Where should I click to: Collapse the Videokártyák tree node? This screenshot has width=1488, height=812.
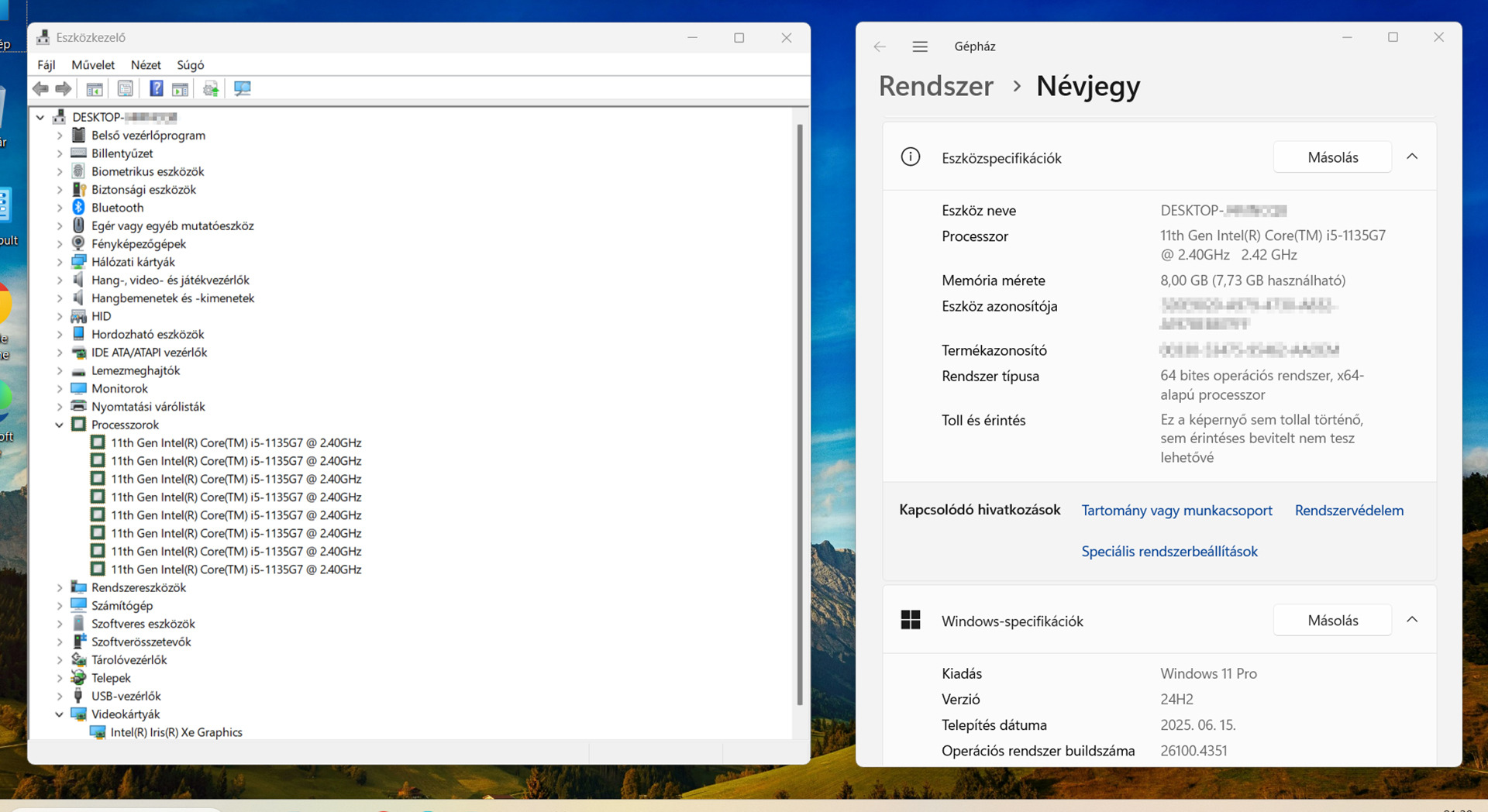coord(59,714)
